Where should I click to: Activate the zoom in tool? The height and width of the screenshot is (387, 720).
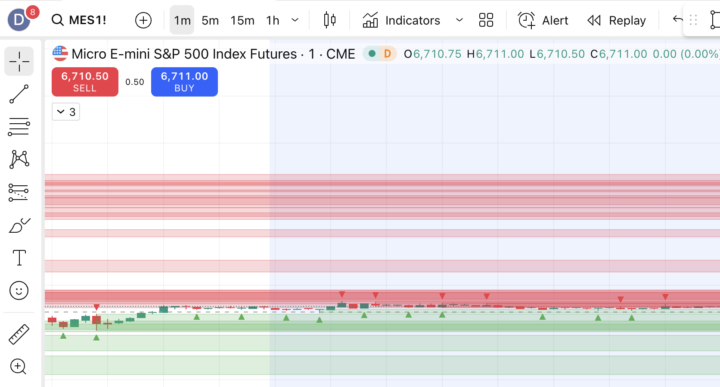click(x=18, y=366)
